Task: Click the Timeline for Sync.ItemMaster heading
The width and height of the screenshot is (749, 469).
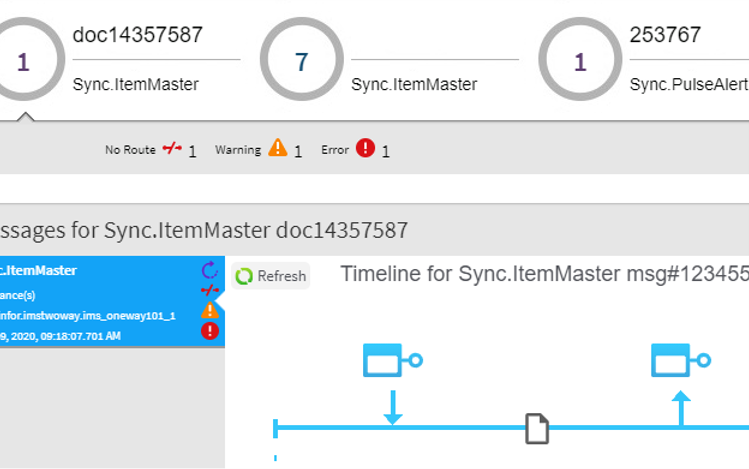Action: pyautogui.click(x=544, y=274)
